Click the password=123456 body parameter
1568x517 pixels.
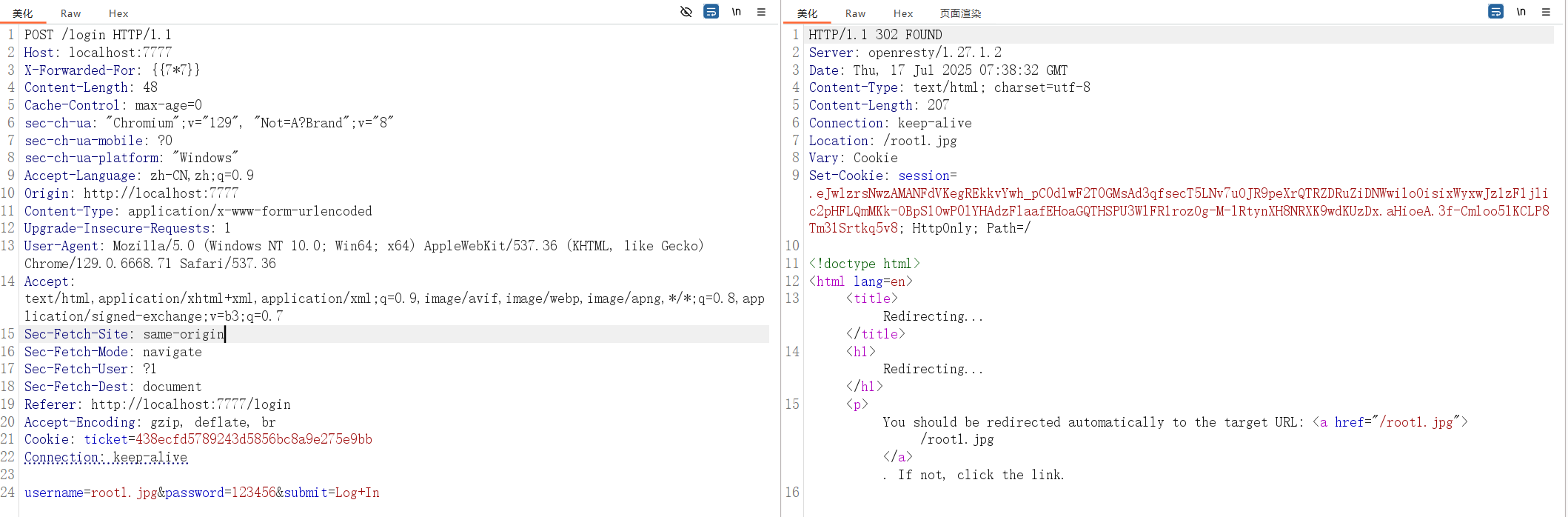[x=221, y=493]
